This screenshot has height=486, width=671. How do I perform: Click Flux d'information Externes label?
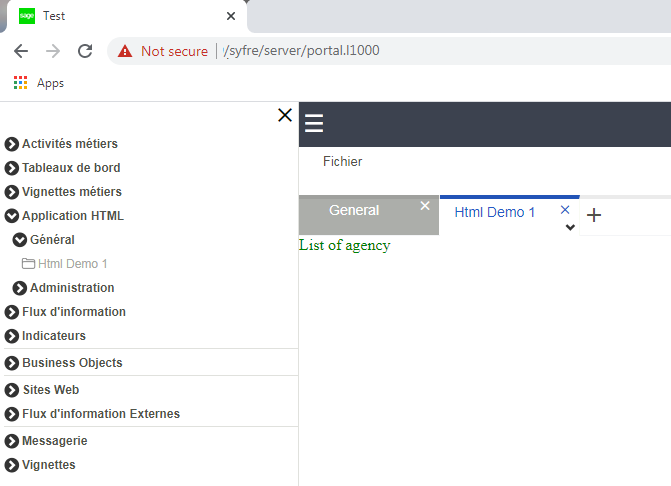tap(101, 413)
